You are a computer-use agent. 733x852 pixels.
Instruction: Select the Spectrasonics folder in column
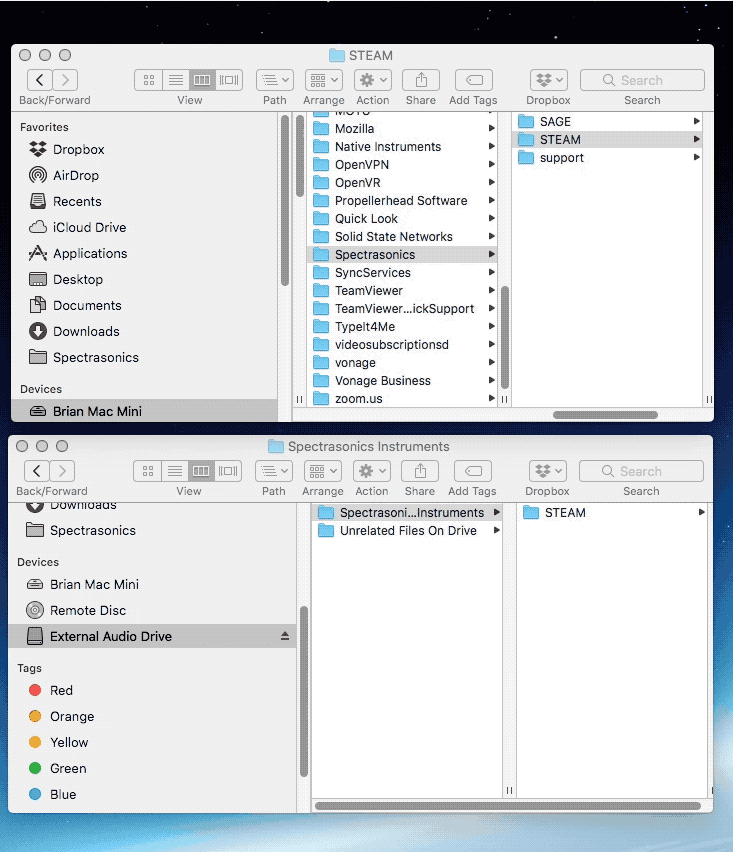point(403,254)
